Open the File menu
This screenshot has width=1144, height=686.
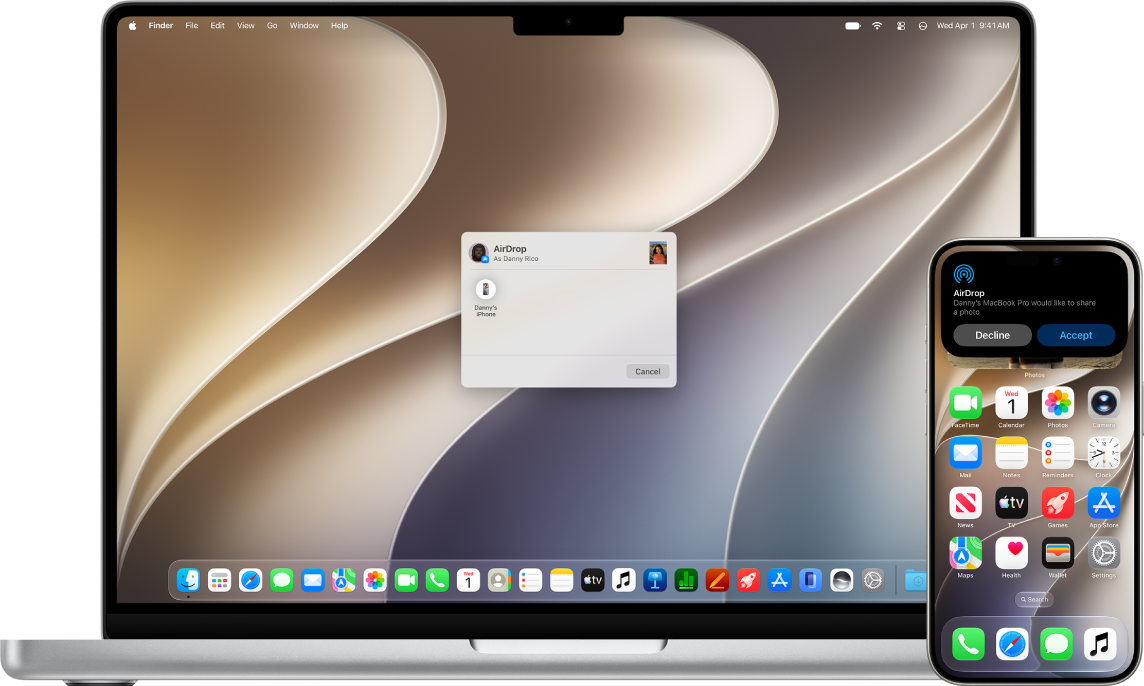(192, 26)
